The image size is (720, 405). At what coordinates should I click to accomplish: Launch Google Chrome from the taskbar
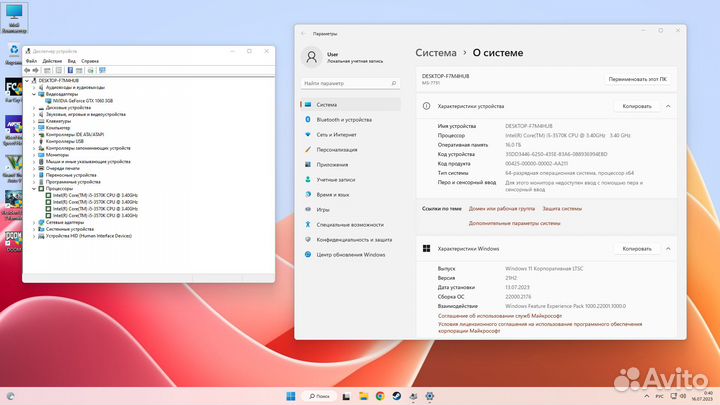click(380, 396)
